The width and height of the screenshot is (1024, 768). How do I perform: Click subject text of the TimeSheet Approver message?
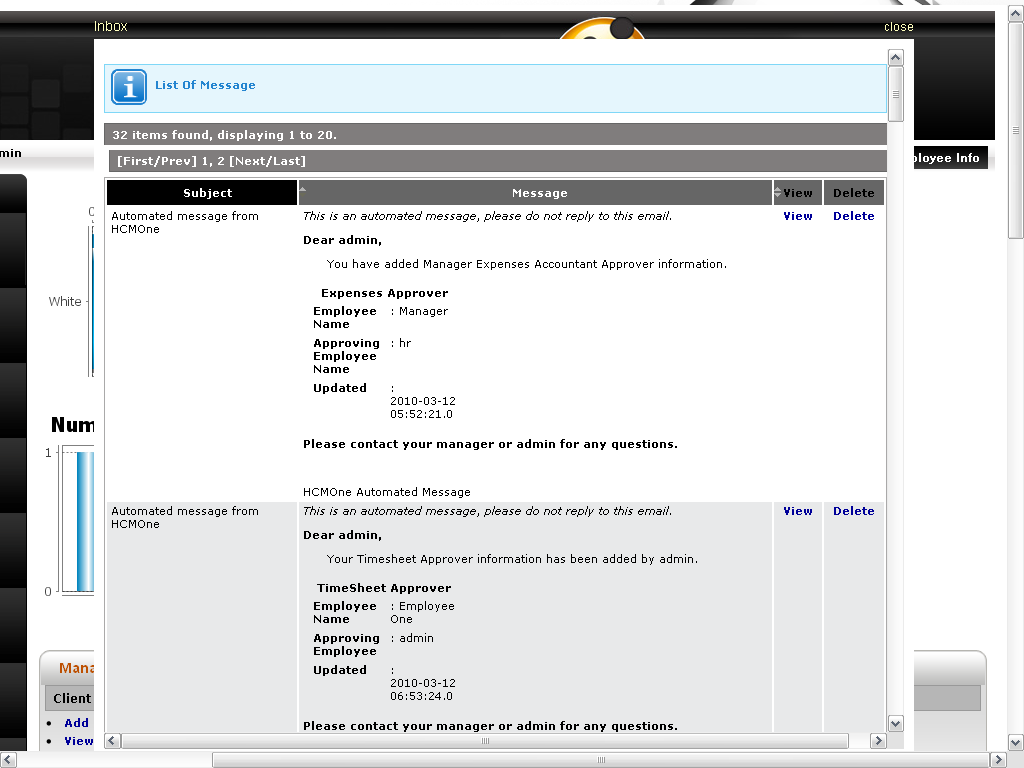185,518
